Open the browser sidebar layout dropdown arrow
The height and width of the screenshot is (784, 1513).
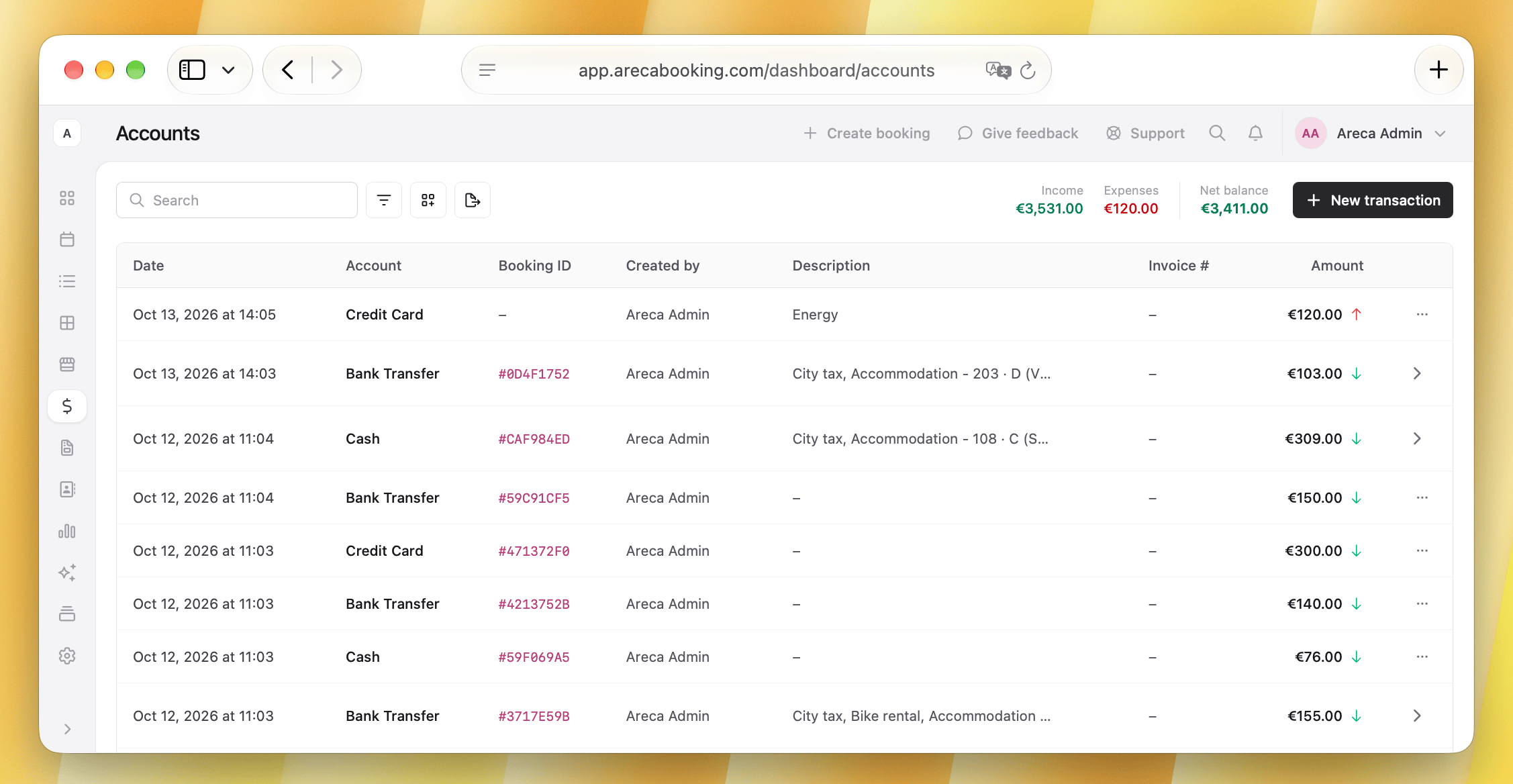(x=228, y=70)
